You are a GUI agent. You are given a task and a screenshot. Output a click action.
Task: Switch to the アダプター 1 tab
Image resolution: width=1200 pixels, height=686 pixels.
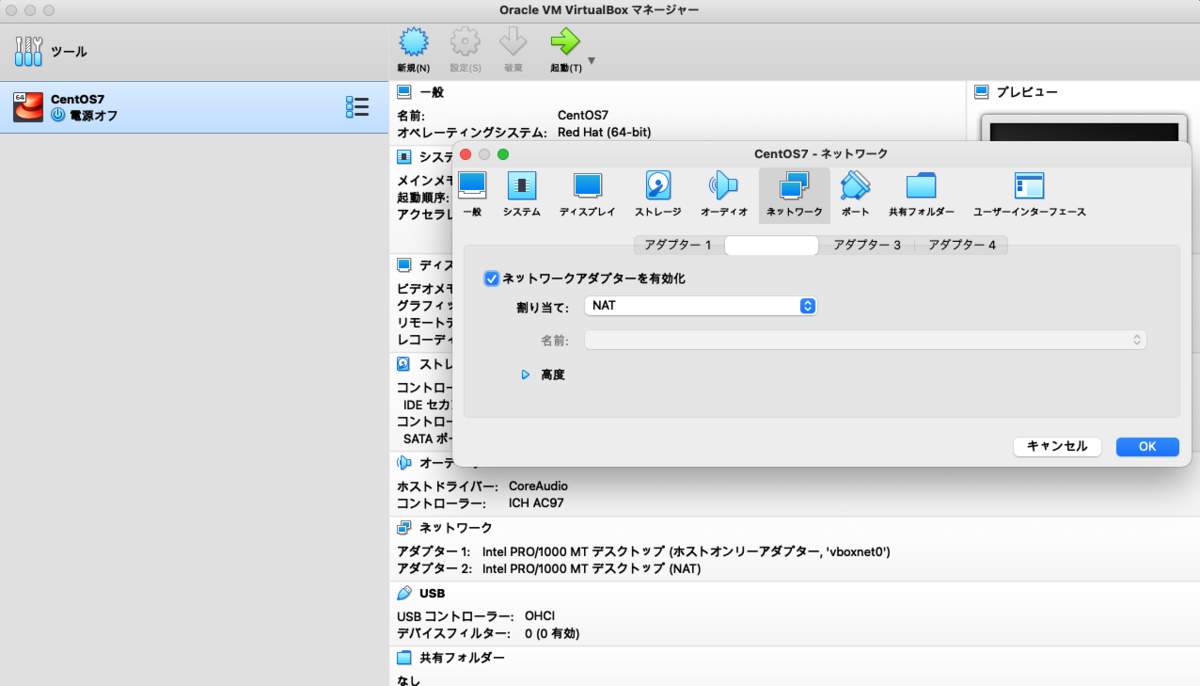coord(678,245)
